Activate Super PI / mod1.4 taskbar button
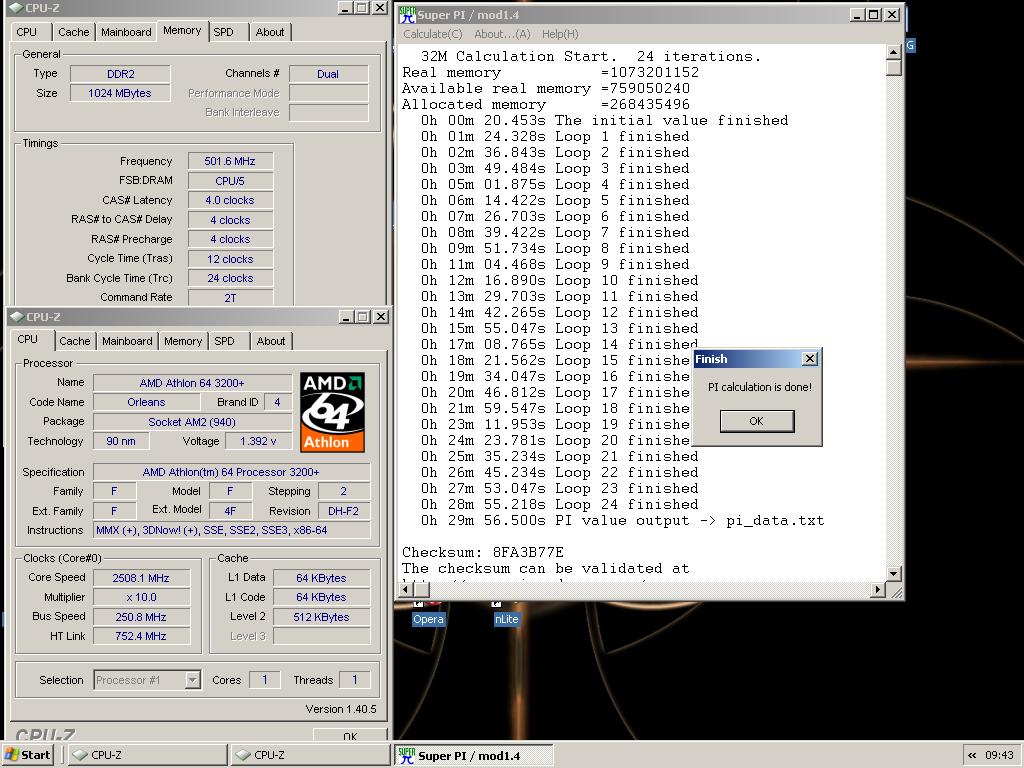 (473, 755)
